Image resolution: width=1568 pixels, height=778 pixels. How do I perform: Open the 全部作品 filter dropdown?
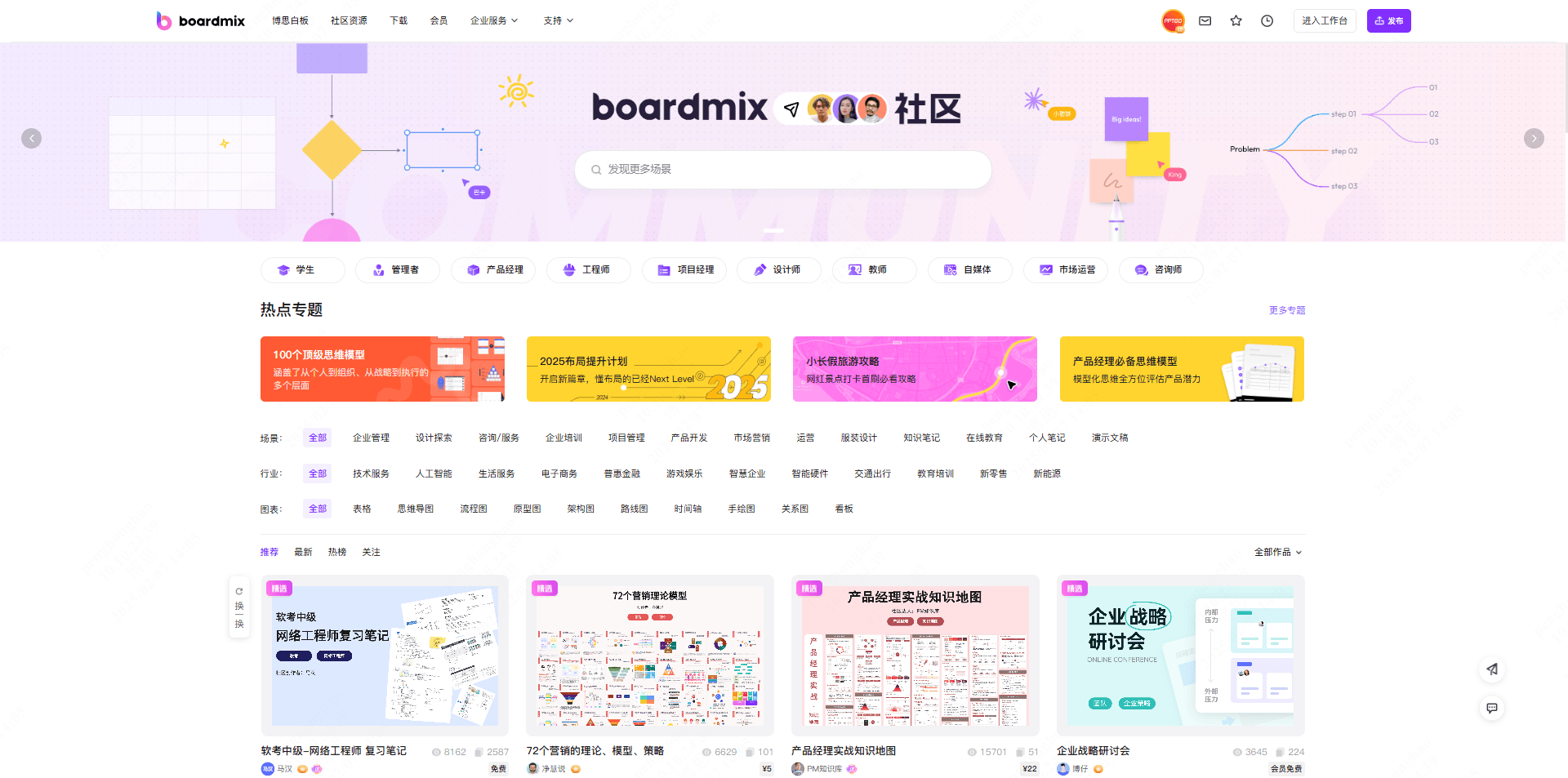(1278, 553)
